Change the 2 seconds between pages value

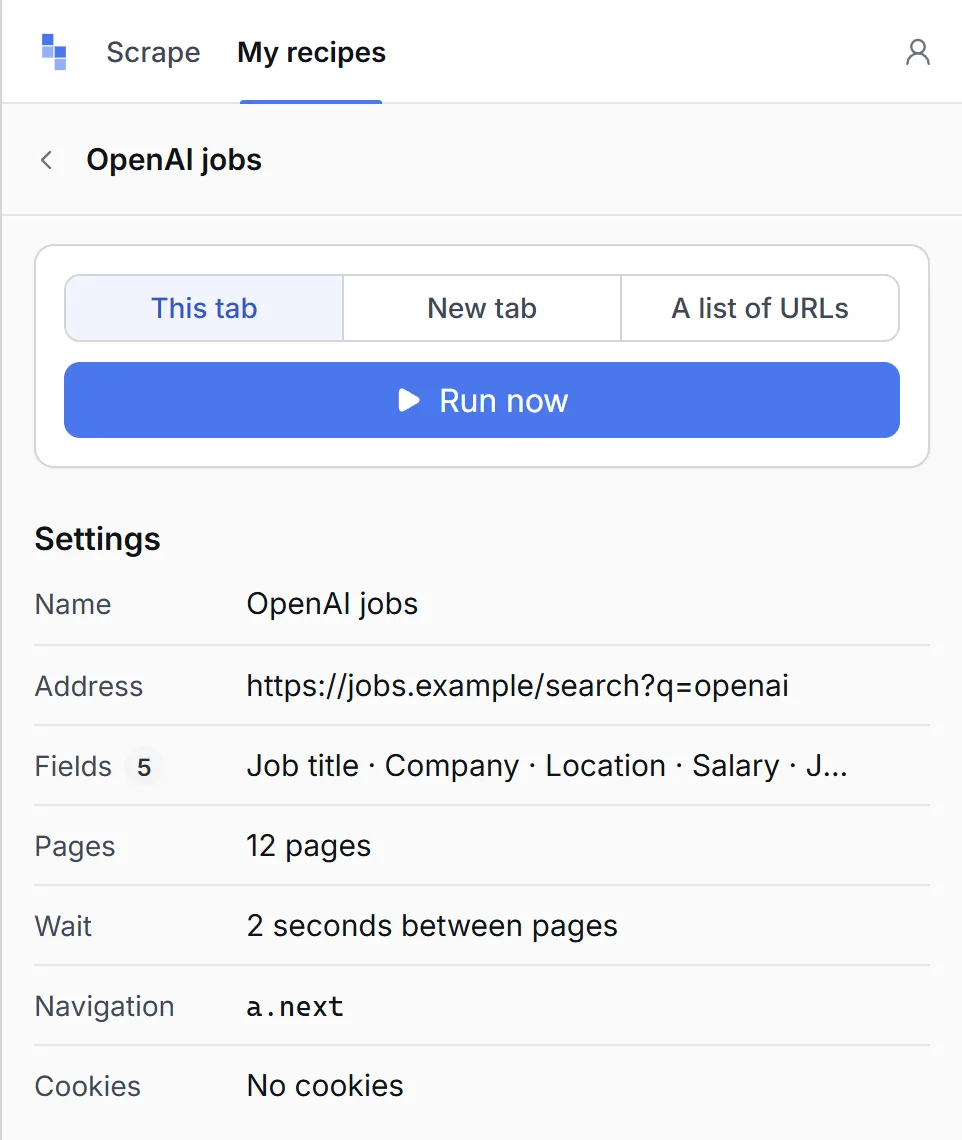pyautogui.click(x=432, y=926)
